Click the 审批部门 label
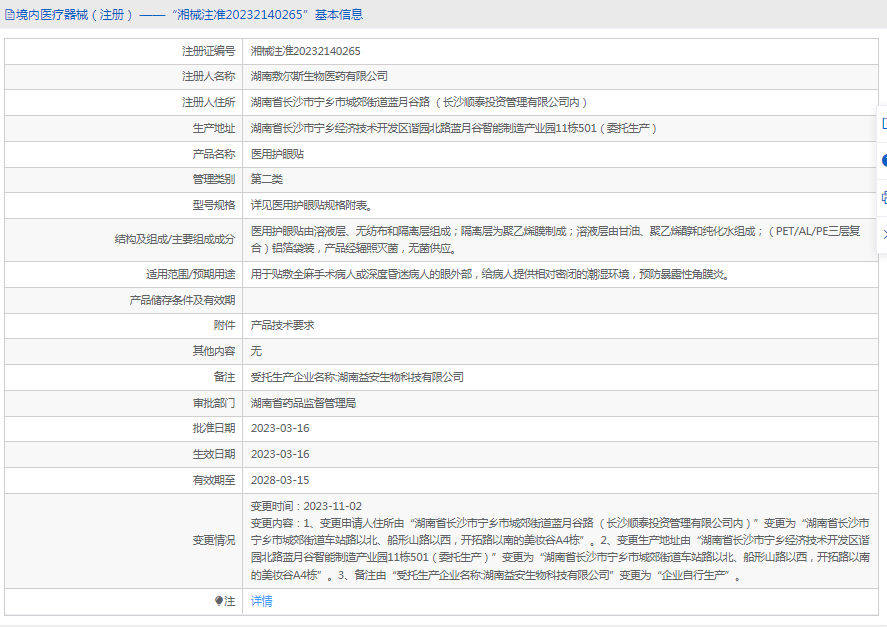887x627 pixels. 214,403
